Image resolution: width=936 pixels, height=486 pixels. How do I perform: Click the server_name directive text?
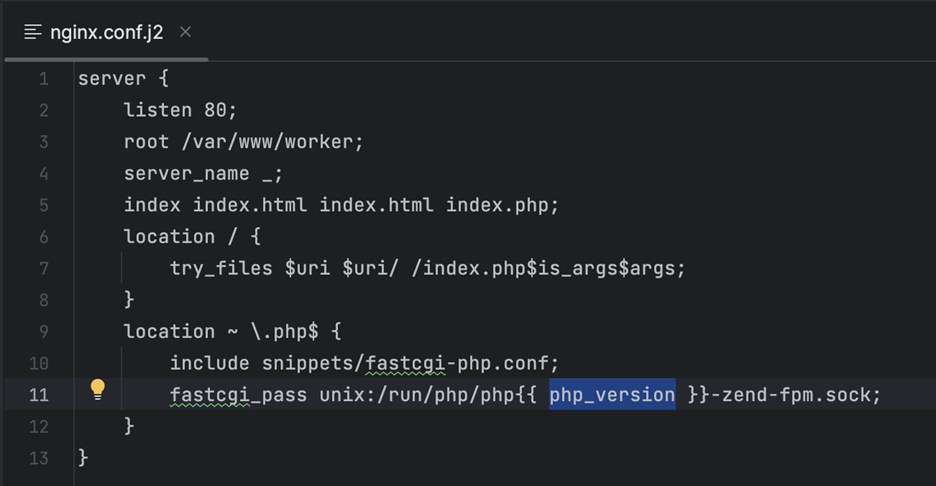coord(186,174)
